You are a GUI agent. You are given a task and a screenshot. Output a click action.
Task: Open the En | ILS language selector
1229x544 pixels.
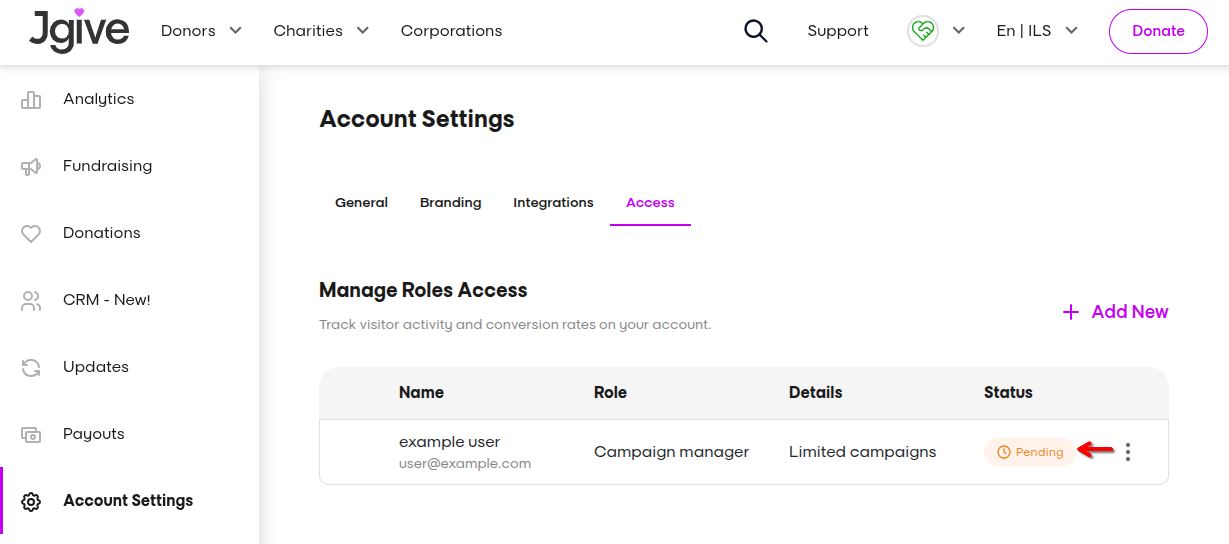point(1037,31)
